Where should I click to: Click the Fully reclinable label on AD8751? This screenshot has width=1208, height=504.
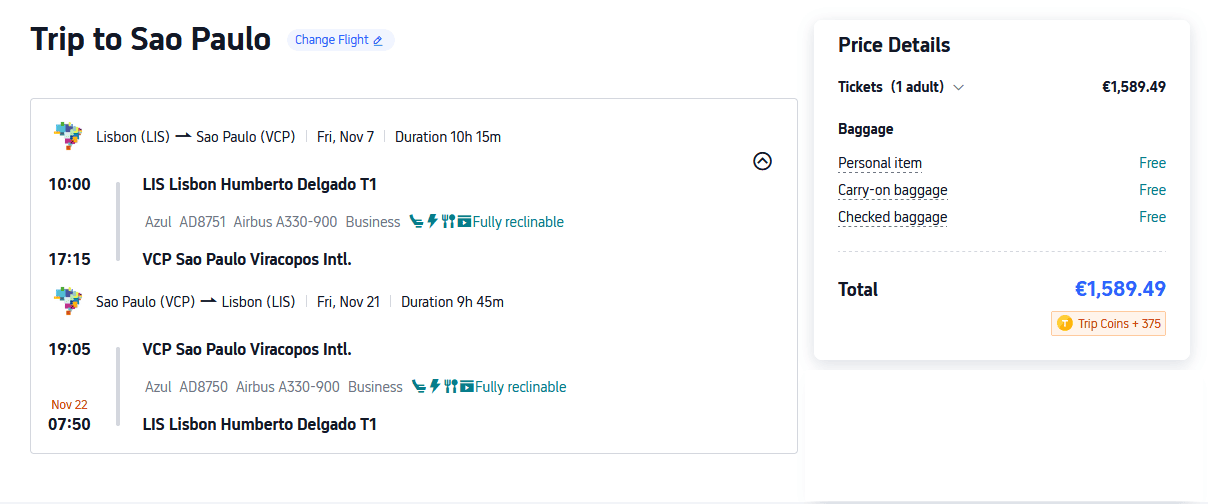(518, 222)
